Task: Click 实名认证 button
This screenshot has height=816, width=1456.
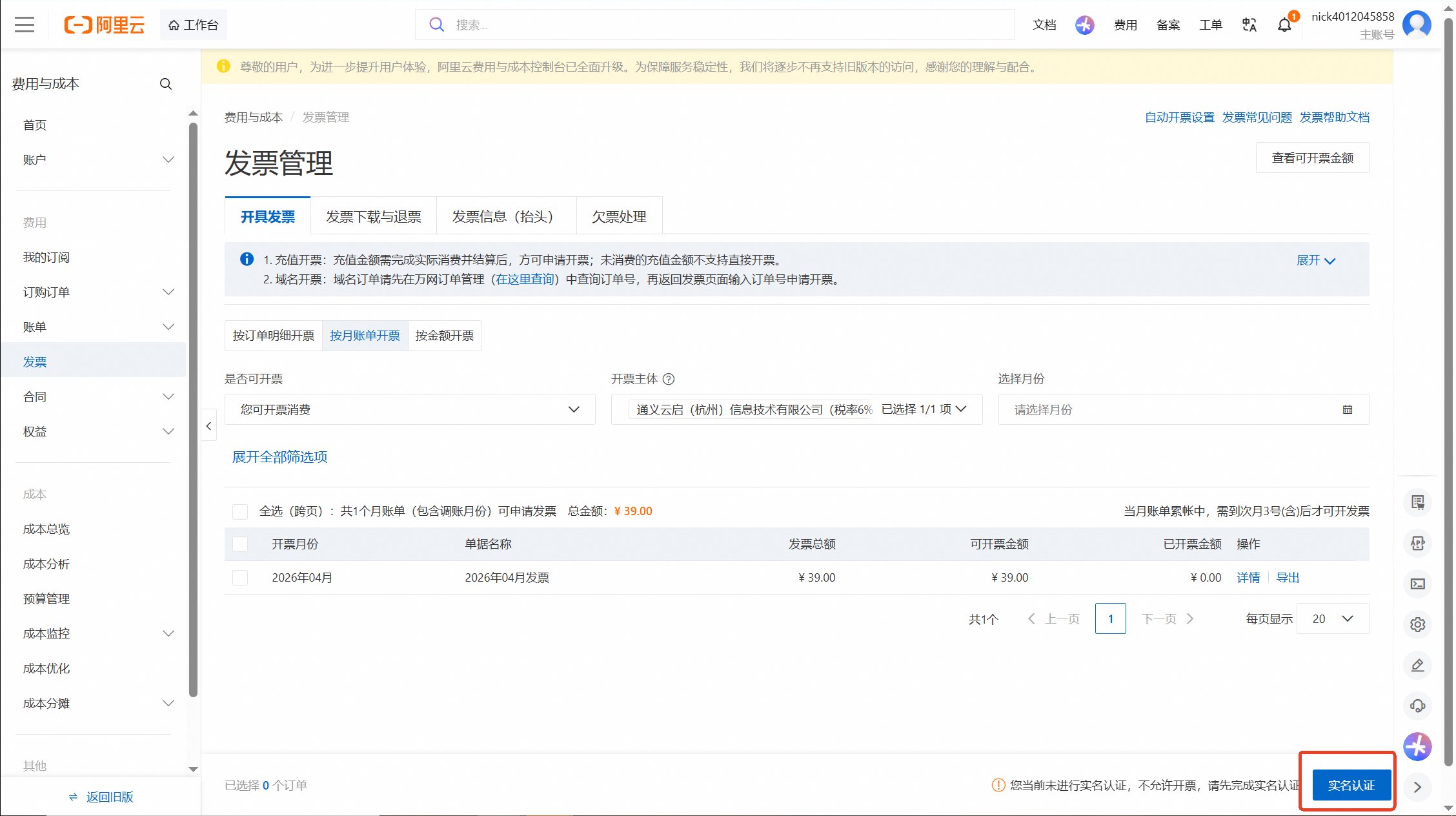Action: (1351, 785)
